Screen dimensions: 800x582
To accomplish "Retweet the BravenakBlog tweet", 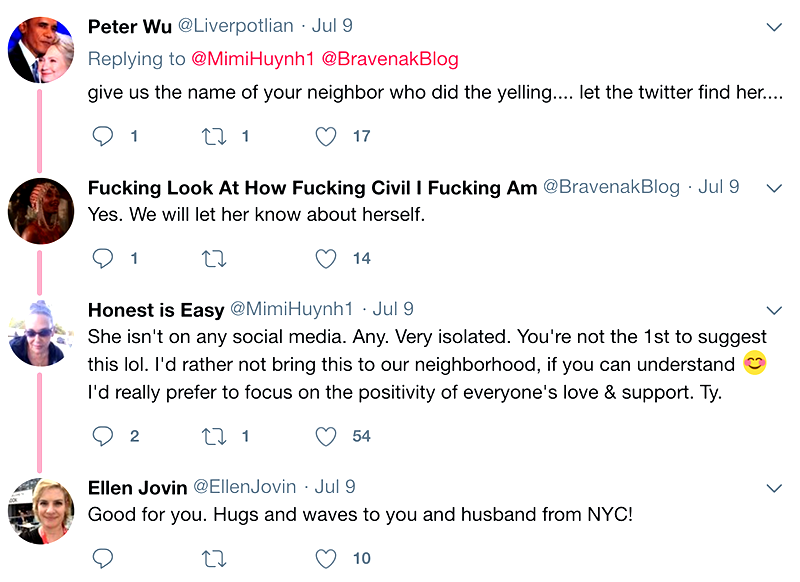I will point(214,258).
